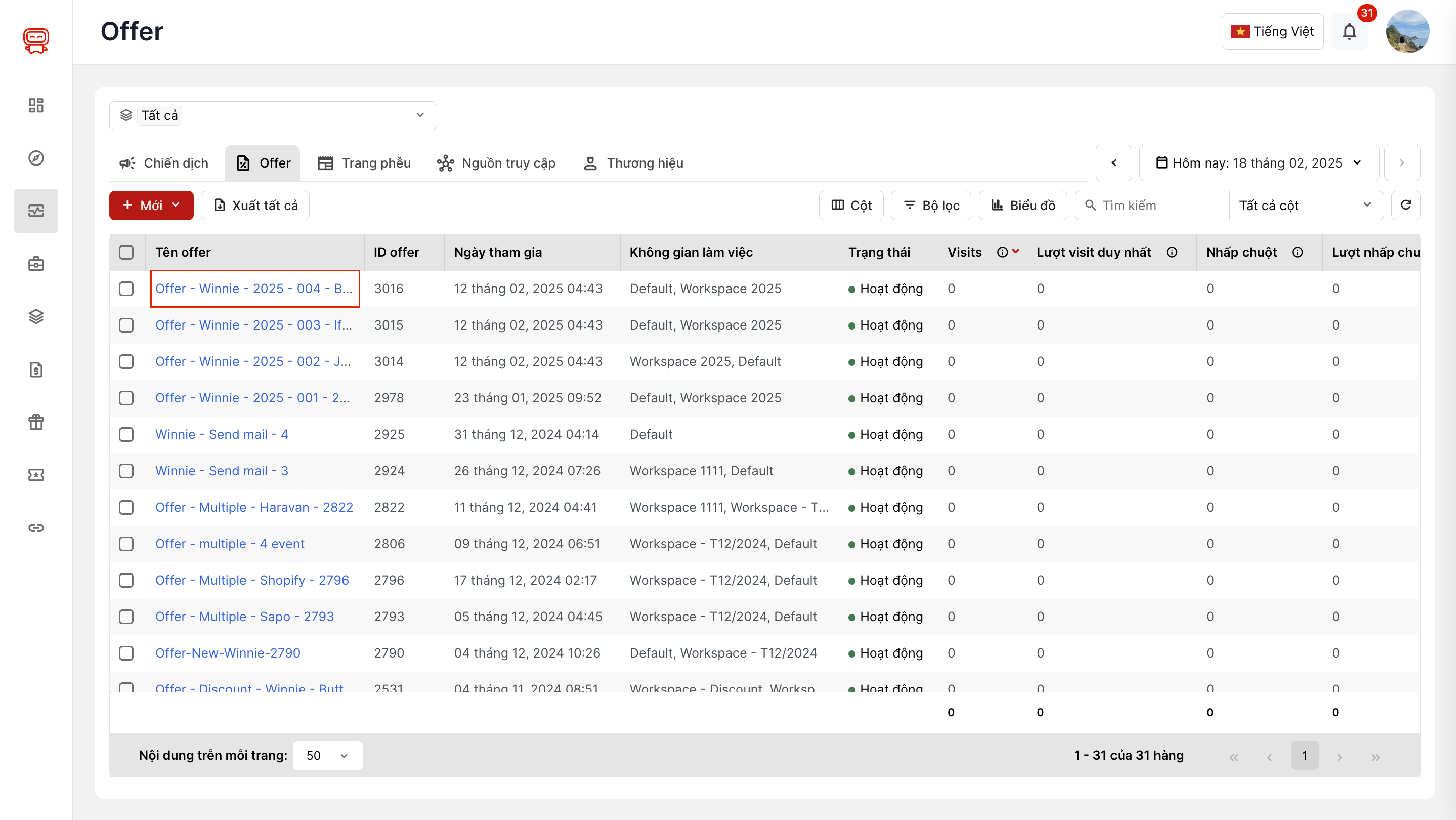
Task: Switch to the Chiến dịch tab
Action: pos(164,163)
